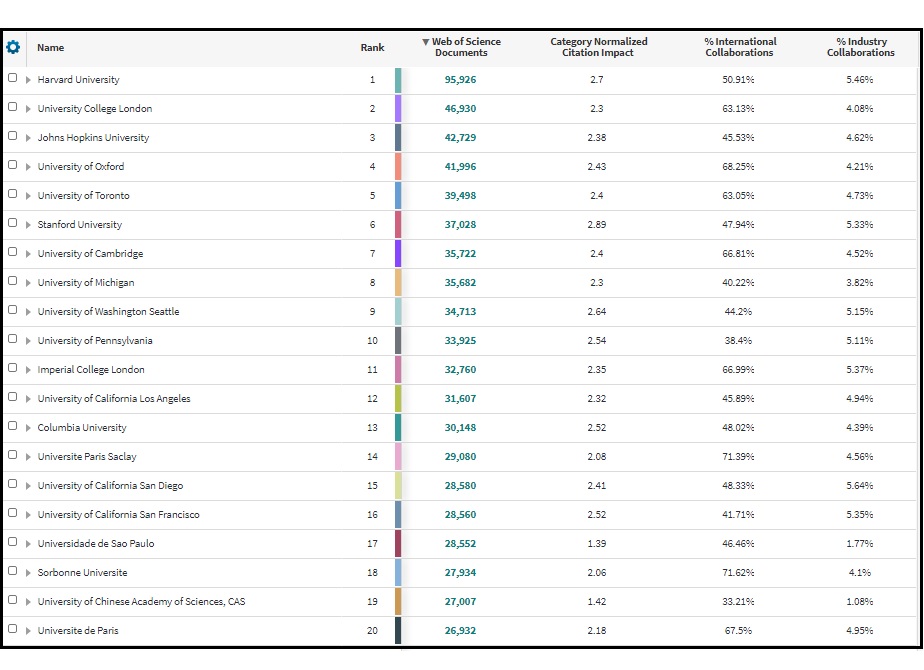
Task: Check the Universite de Paris checkbox
Action: tap(12, 629)
